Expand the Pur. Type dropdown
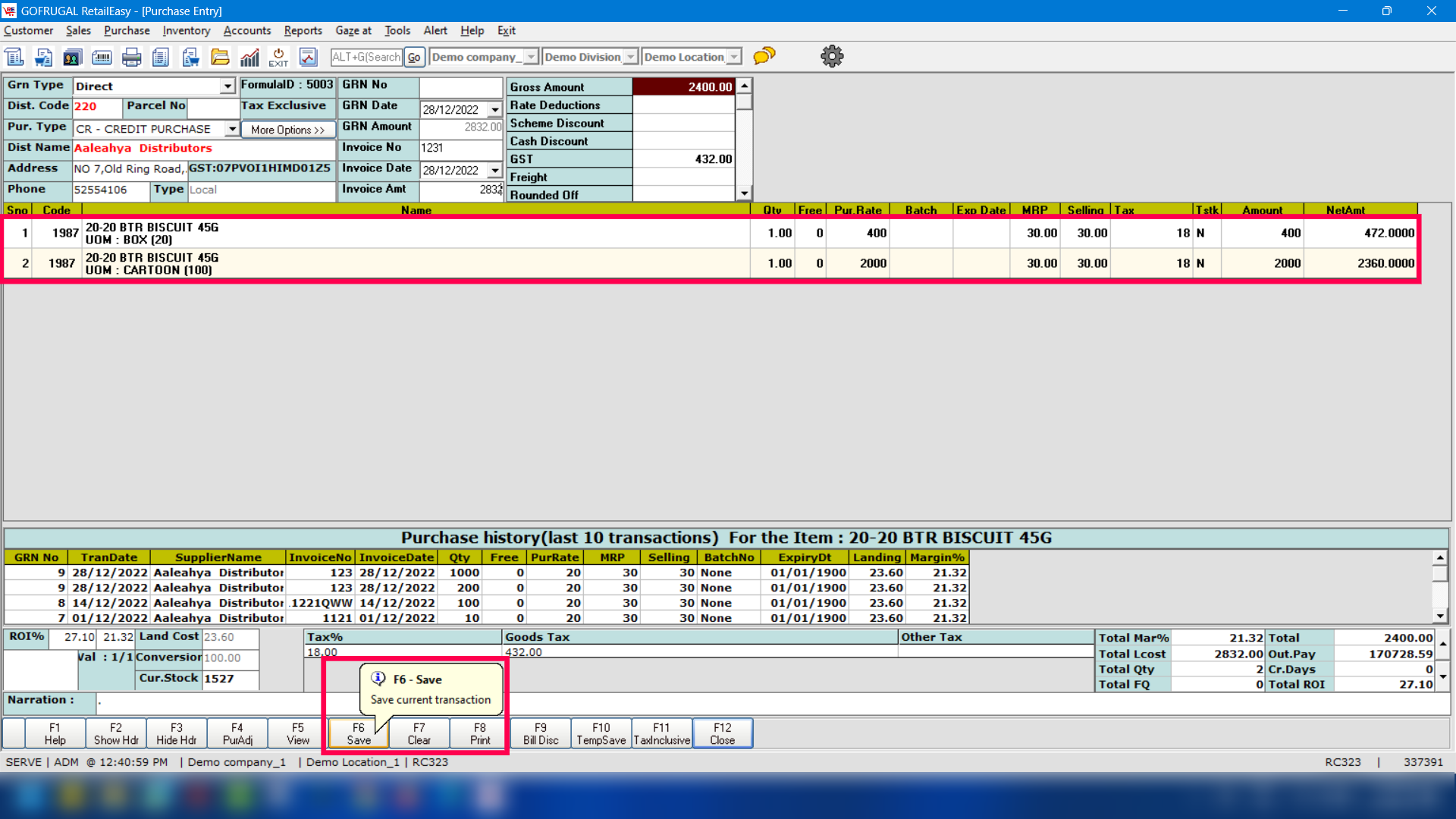Screen dimensions: 1456x819 [232, 129]
